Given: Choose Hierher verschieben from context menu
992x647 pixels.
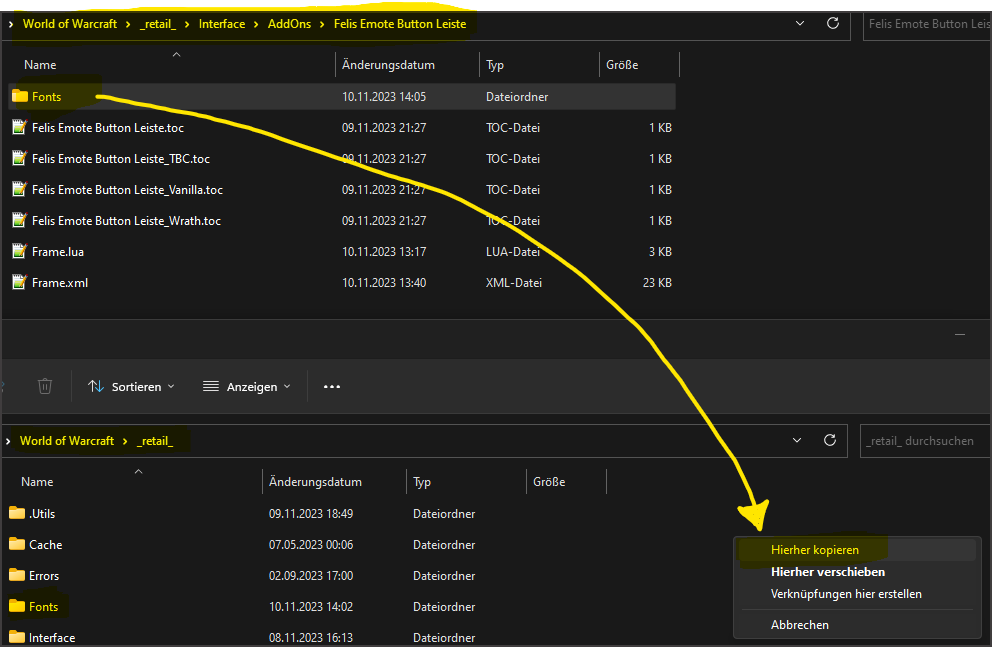Looking at the screenshot, I should [827, 572].
